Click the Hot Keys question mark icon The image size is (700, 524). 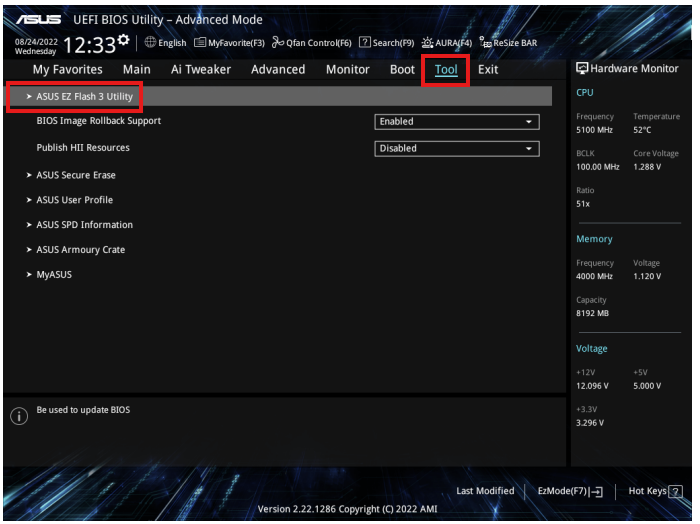click(675, 491)
